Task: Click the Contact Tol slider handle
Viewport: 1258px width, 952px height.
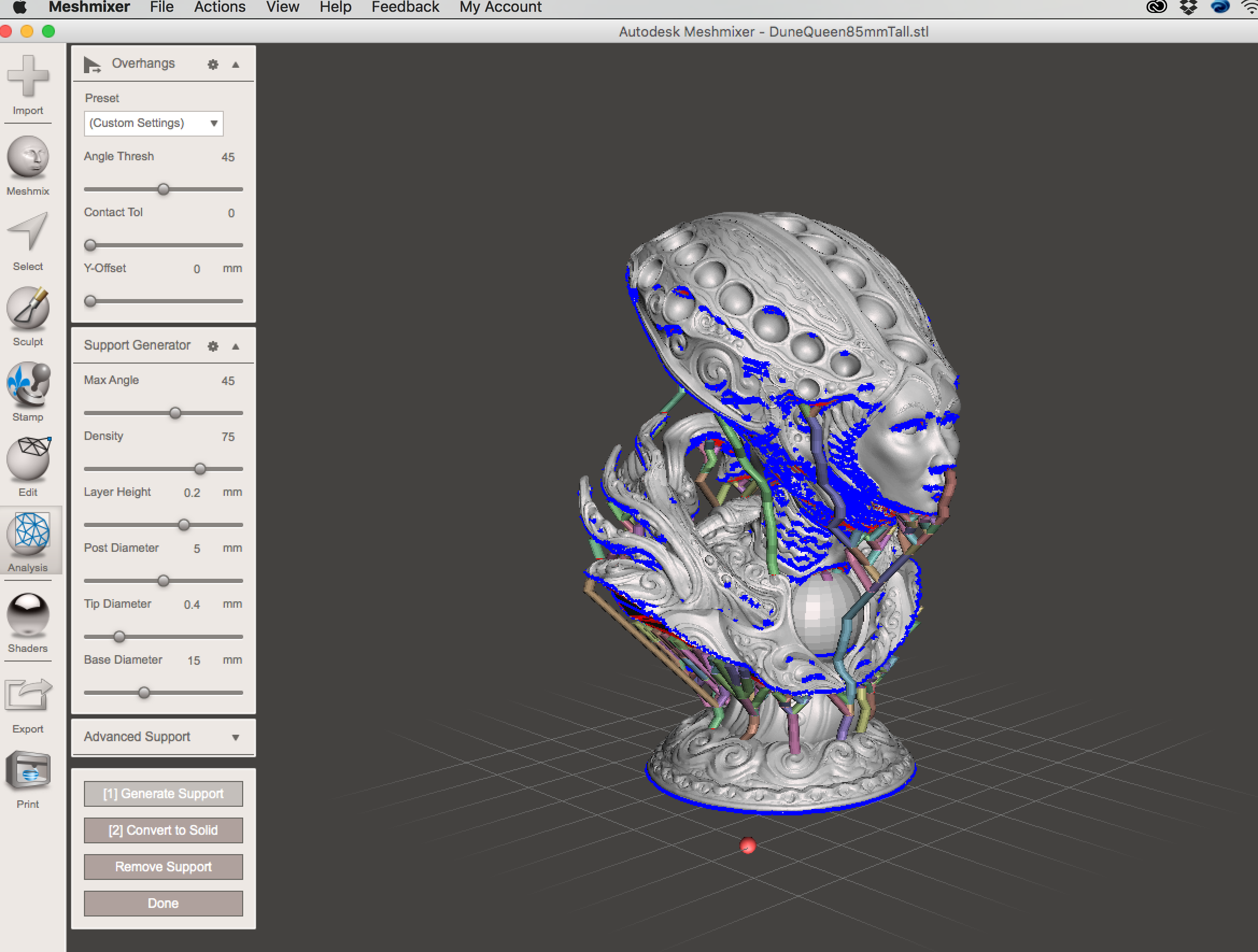Action: coord(90,245)
